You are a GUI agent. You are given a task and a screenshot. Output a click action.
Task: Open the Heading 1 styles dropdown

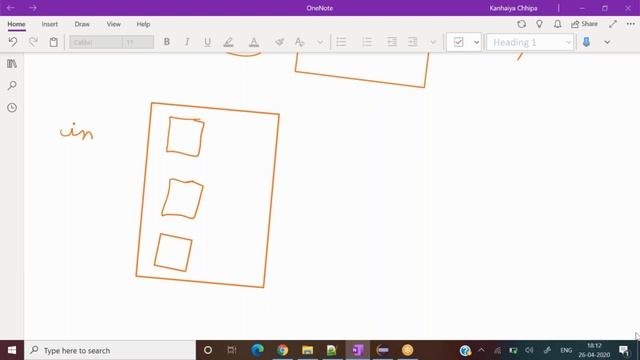(530, 42)
